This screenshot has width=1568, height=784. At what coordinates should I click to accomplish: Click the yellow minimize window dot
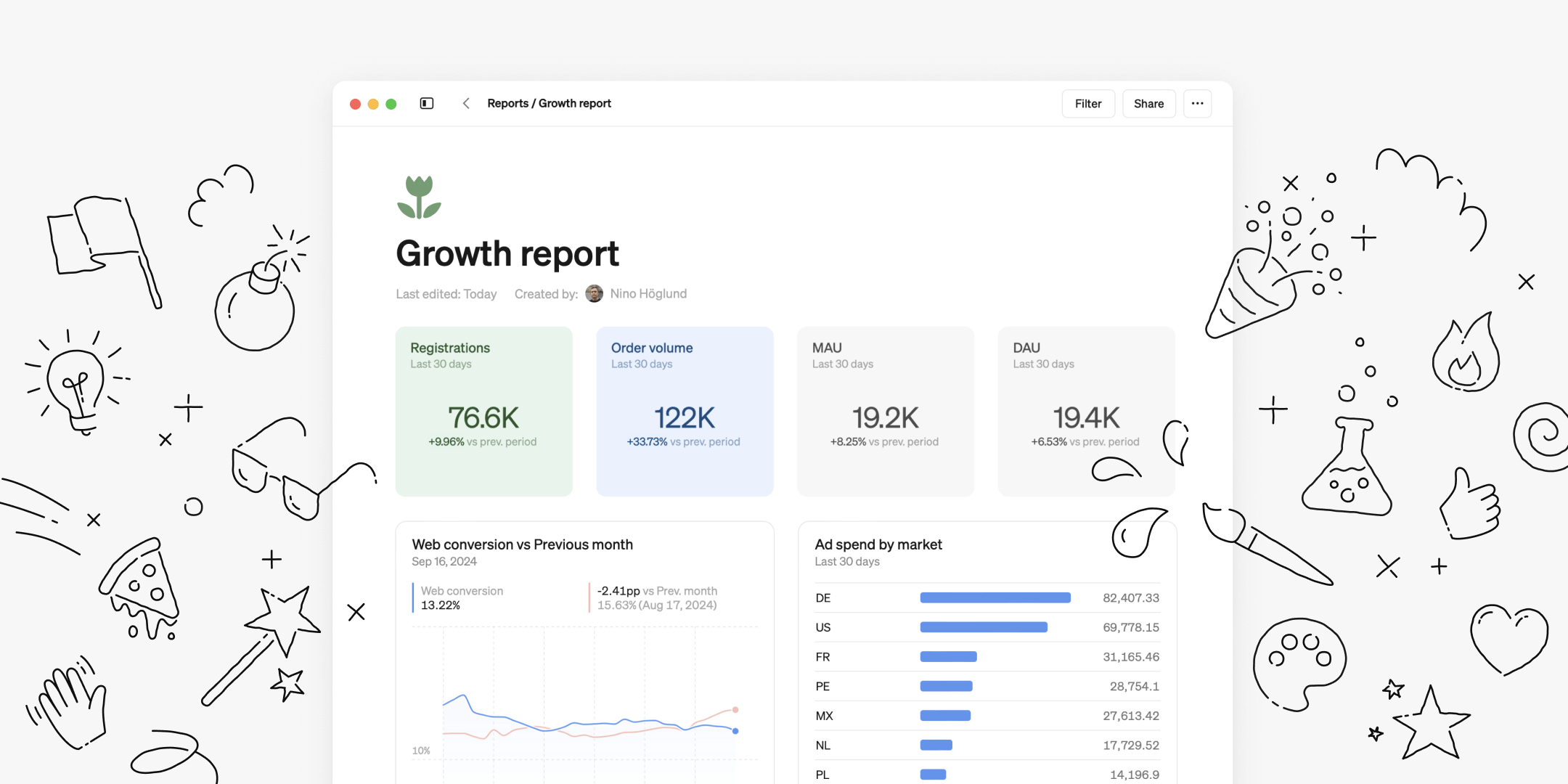[373, 104]
